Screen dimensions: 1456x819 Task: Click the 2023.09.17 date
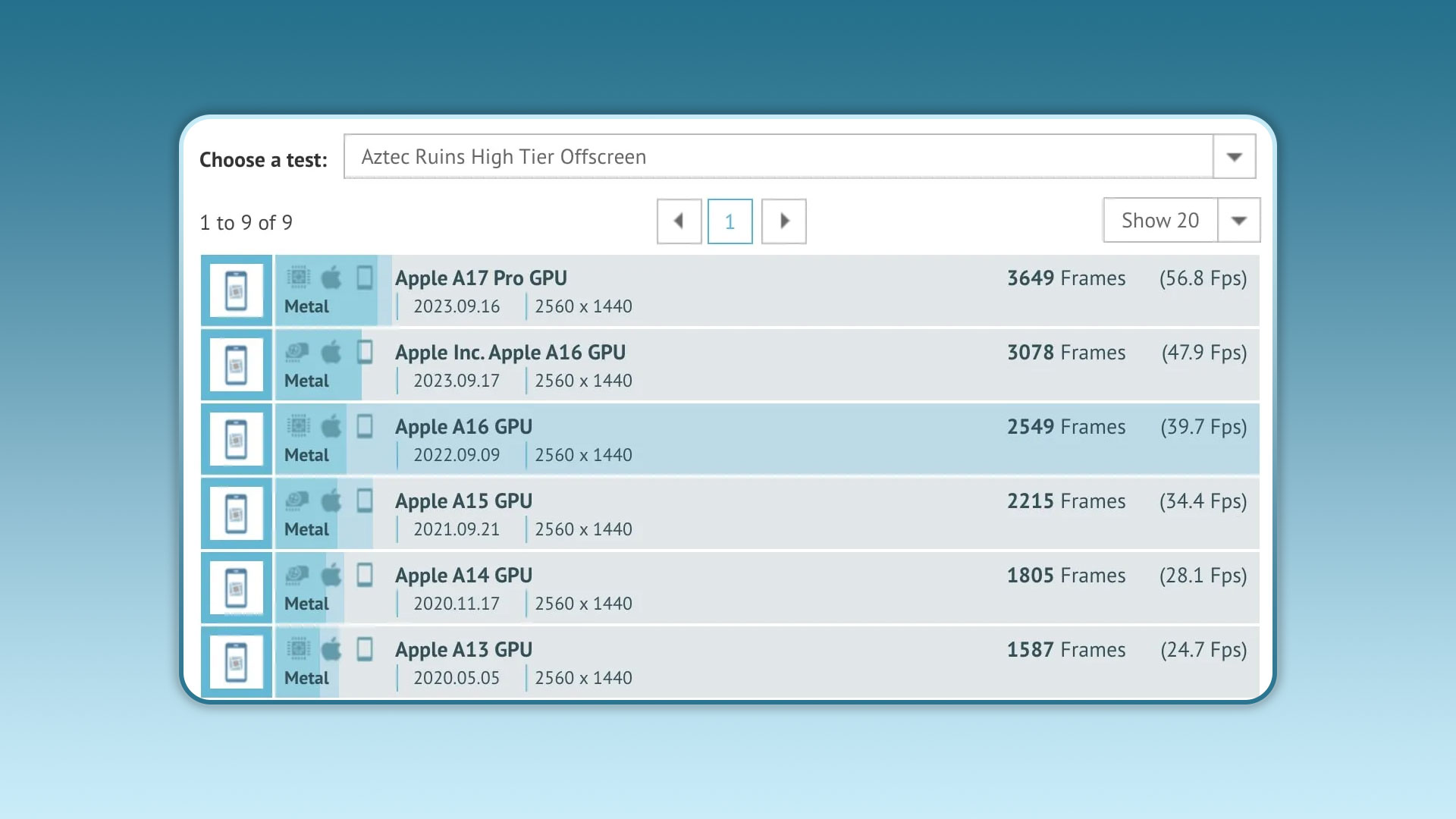pyautogui.click(x=457, y=381)
